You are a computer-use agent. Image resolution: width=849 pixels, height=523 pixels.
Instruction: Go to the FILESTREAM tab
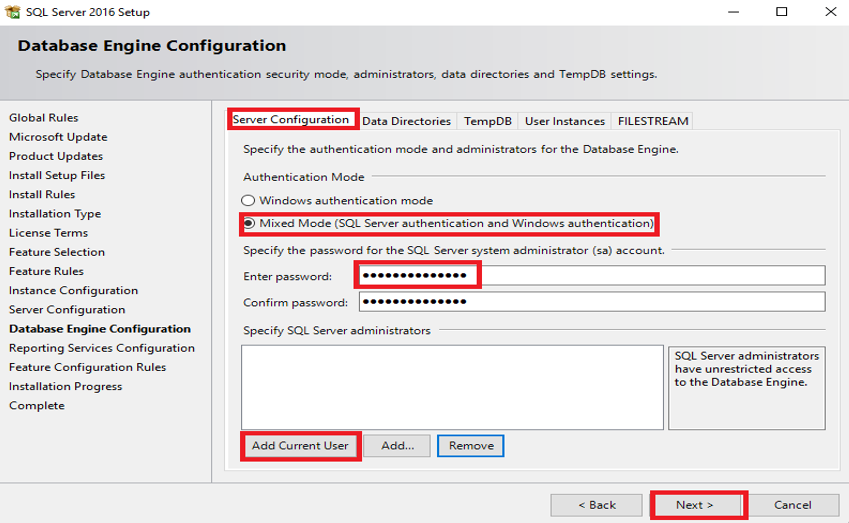point(653,121)
